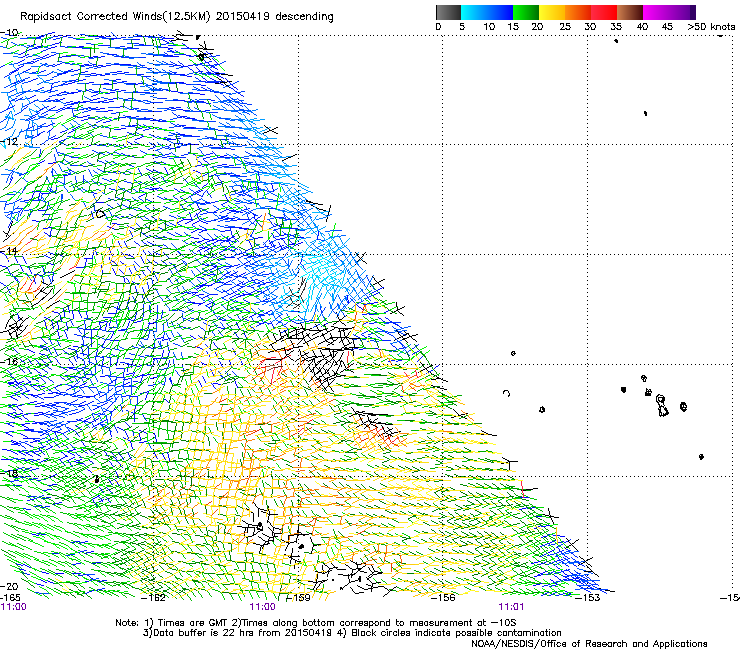Click the '>50 knots' legend label

pyautogui.click(x=711, y=27)
